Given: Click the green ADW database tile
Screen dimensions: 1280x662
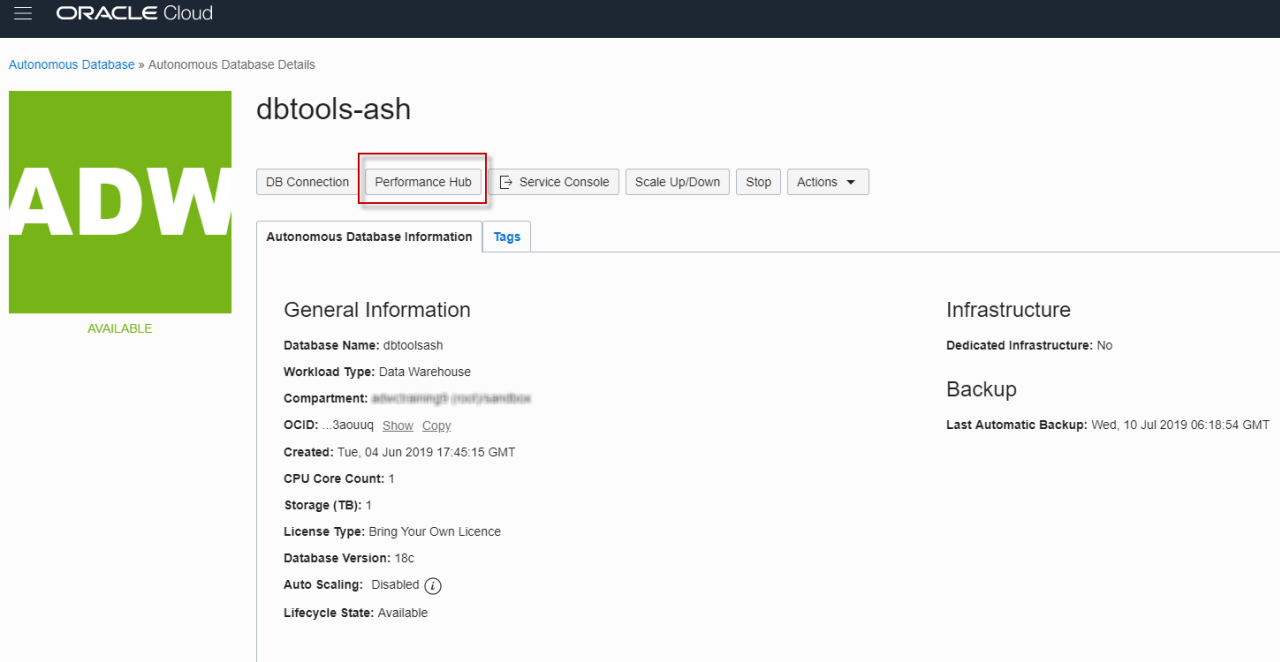Looking at the screenshot, I should [120, 202].
